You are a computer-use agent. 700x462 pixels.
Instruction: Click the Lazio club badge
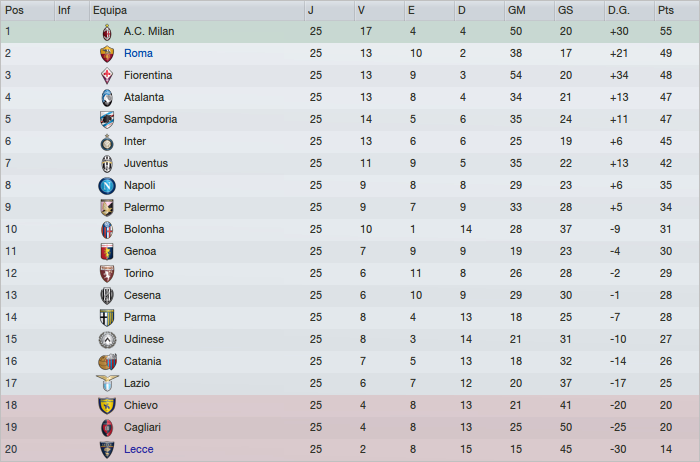coord(107,383)
